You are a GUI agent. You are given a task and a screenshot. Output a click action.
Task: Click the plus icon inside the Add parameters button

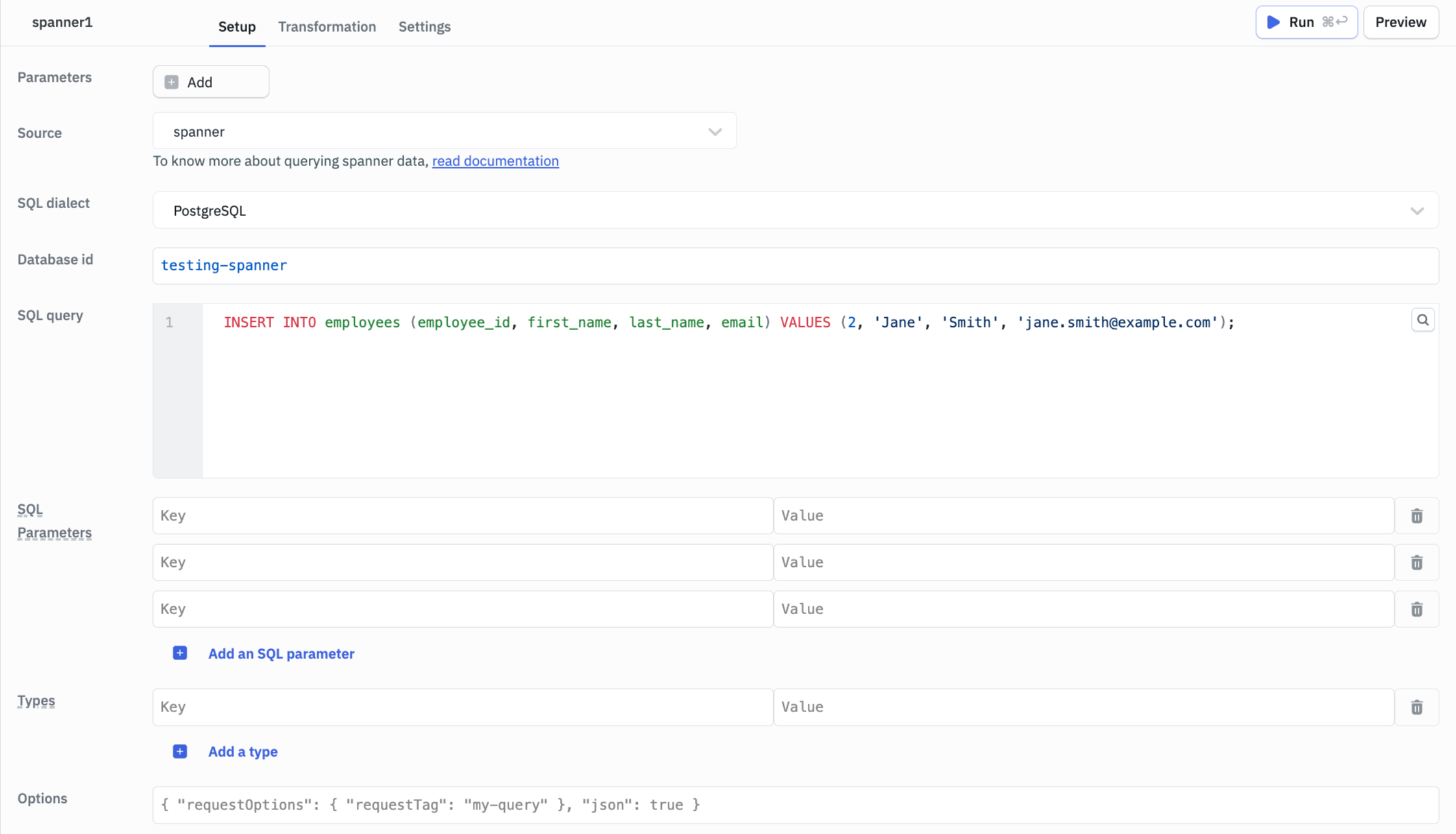pyautogui.click(x=171, y=82)
